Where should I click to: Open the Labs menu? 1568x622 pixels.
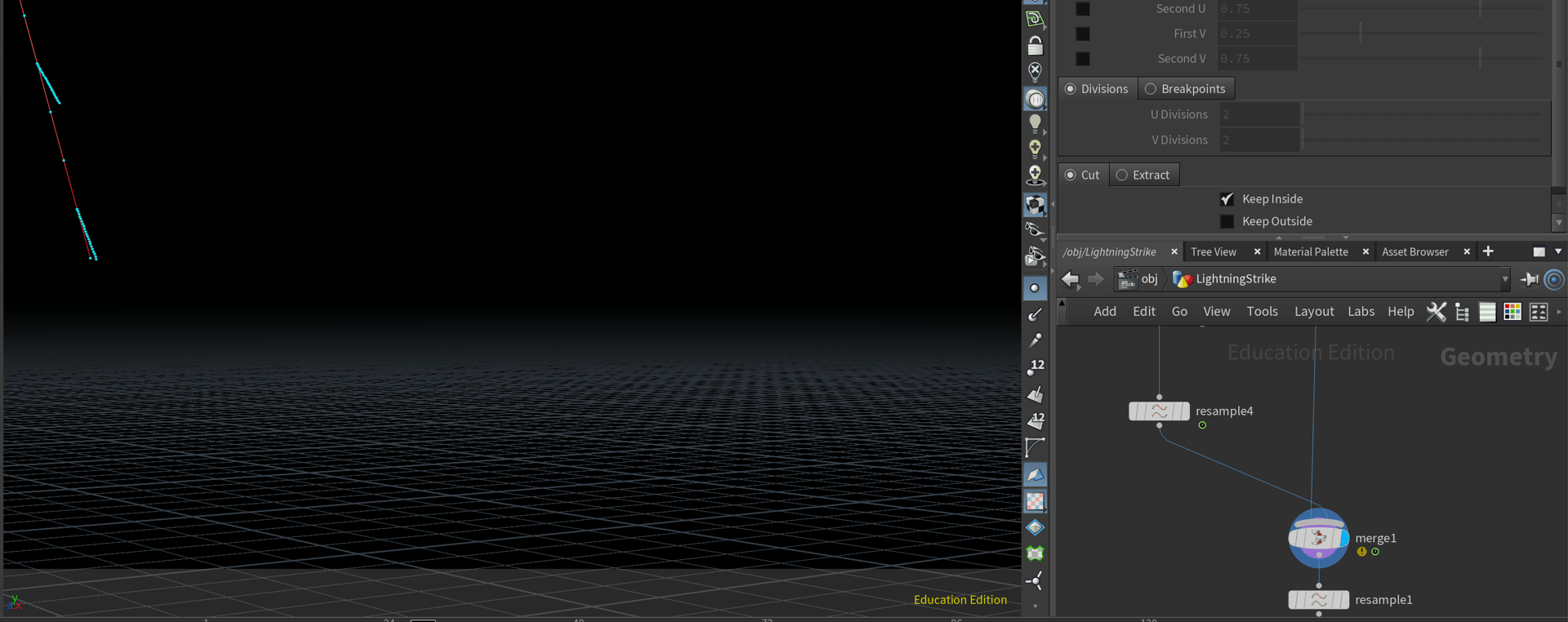1361,312
